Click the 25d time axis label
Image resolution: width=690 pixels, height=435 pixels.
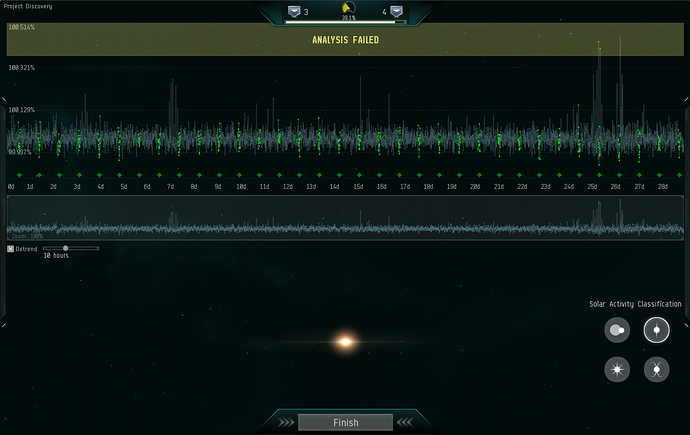point(592,187)
